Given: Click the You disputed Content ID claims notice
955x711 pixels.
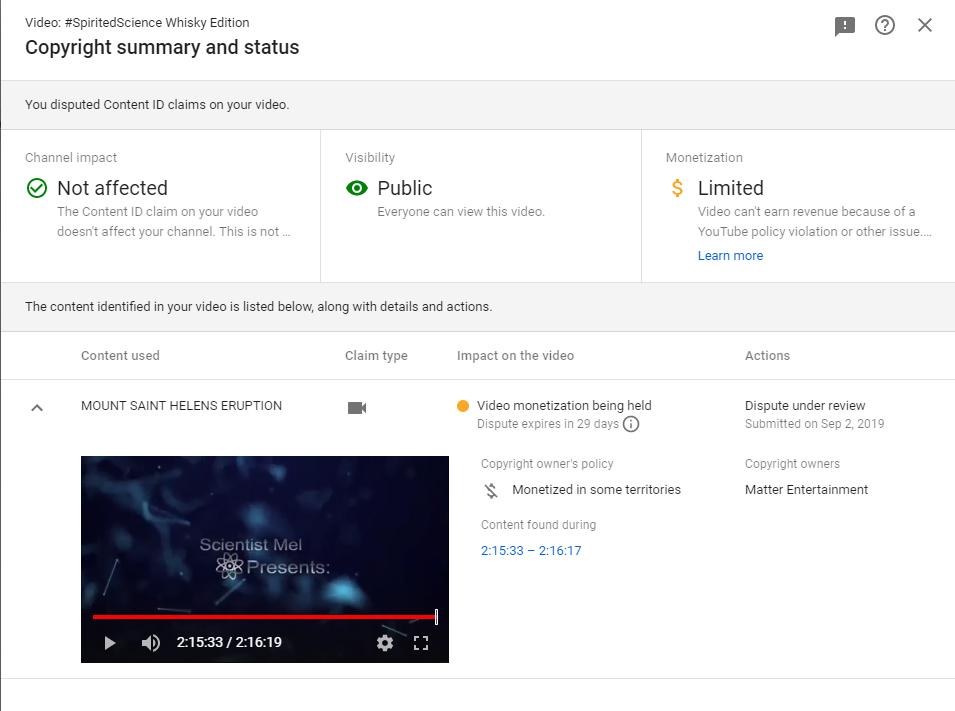Looking at the screenshot, I should coord(157,105).
